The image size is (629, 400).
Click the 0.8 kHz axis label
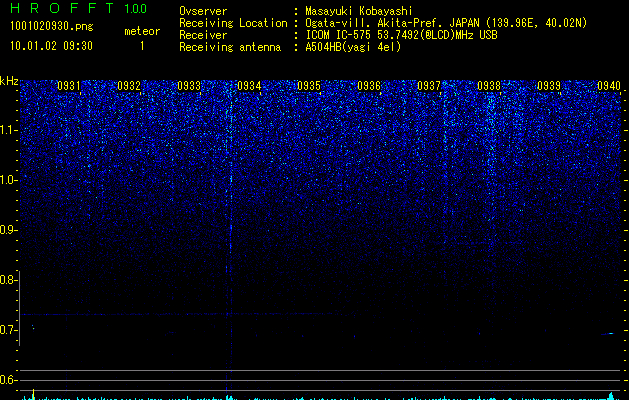tap(8, 280)
